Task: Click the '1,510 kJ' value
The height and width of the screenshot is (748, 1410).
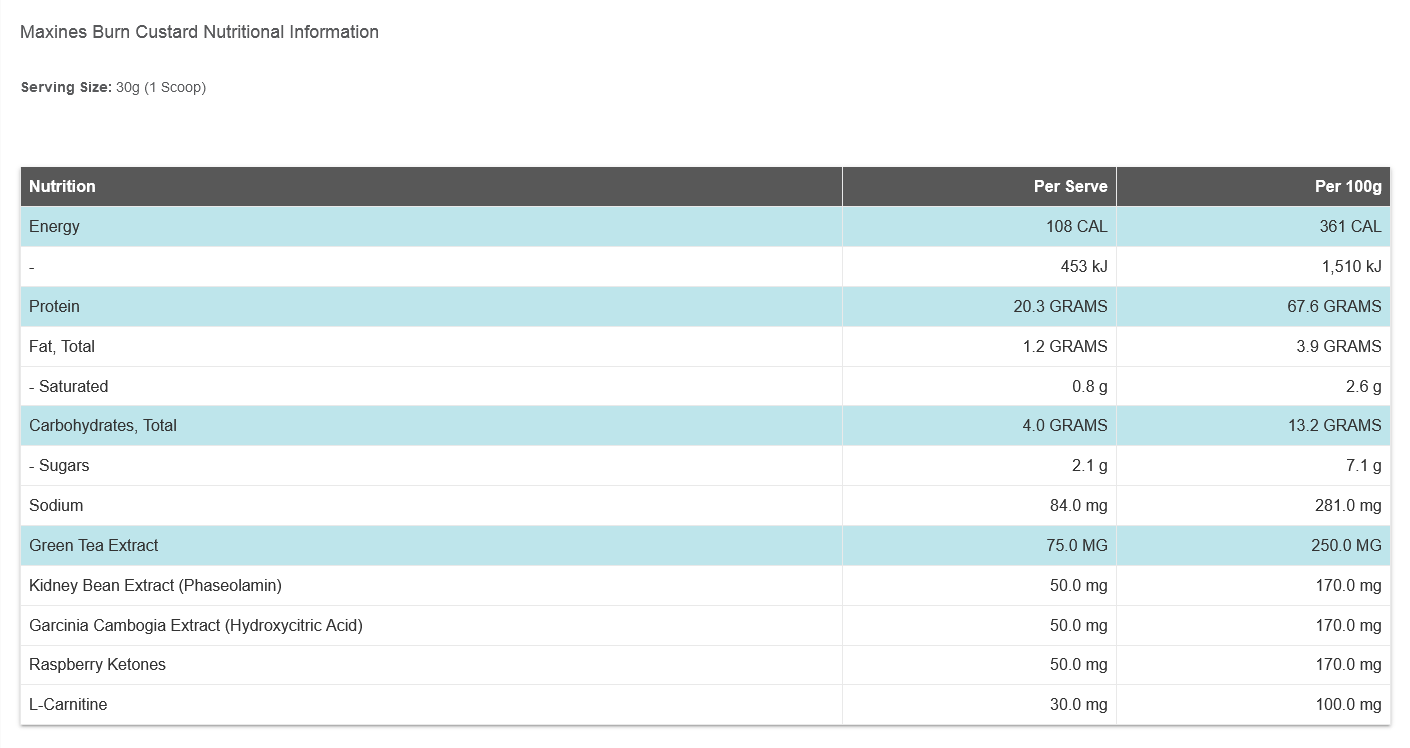Action: coord(1351,267)
